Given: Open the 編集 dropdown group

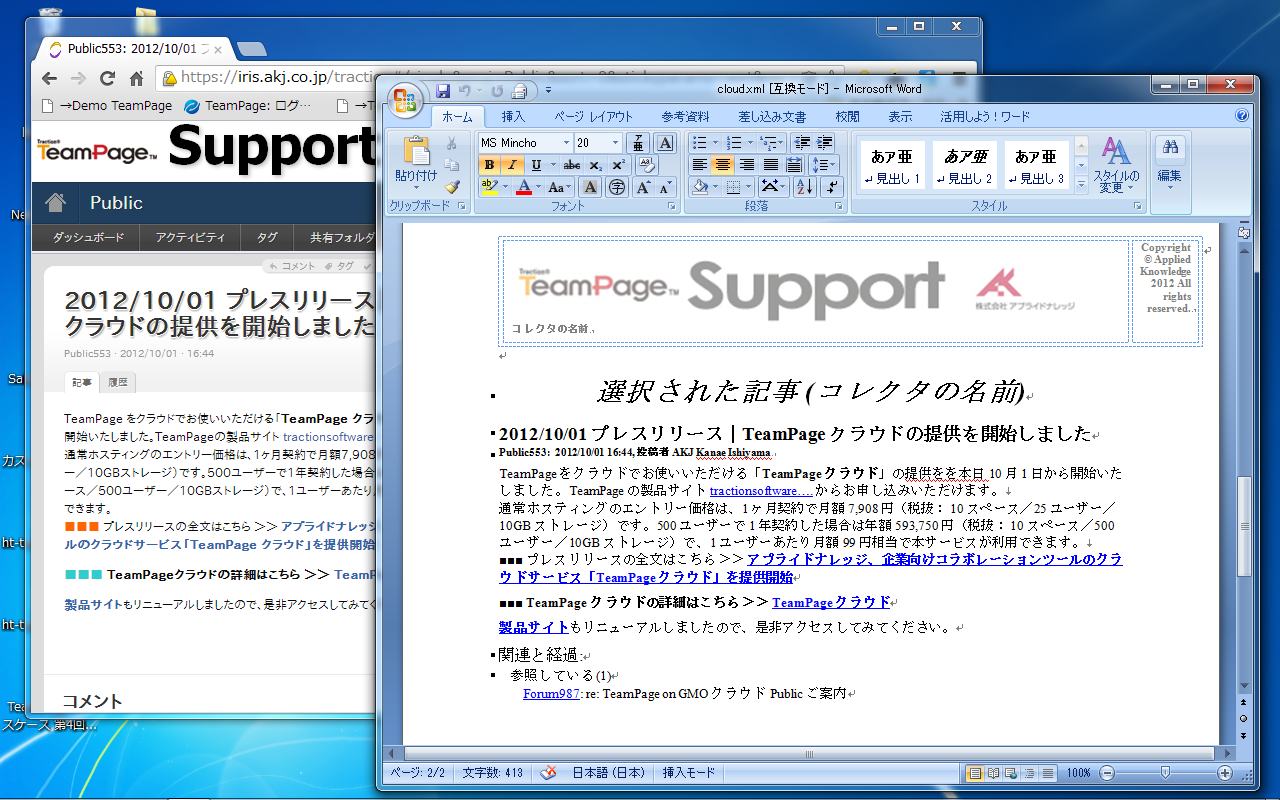Looking at the screenshot, I should coord(1169,163).
